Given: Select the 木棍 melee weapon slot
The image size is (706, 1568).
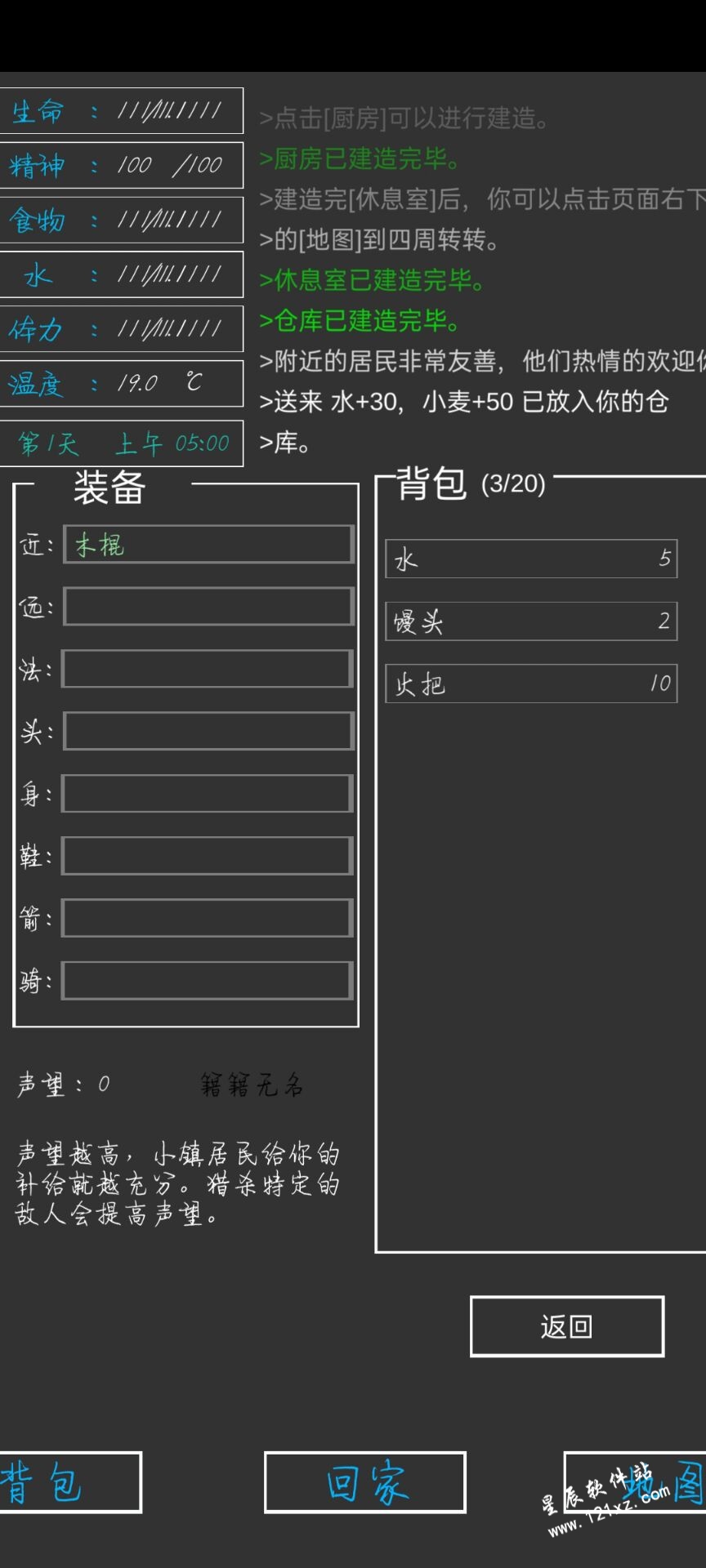Looking at the screenshot, I should tap(209, 544).
